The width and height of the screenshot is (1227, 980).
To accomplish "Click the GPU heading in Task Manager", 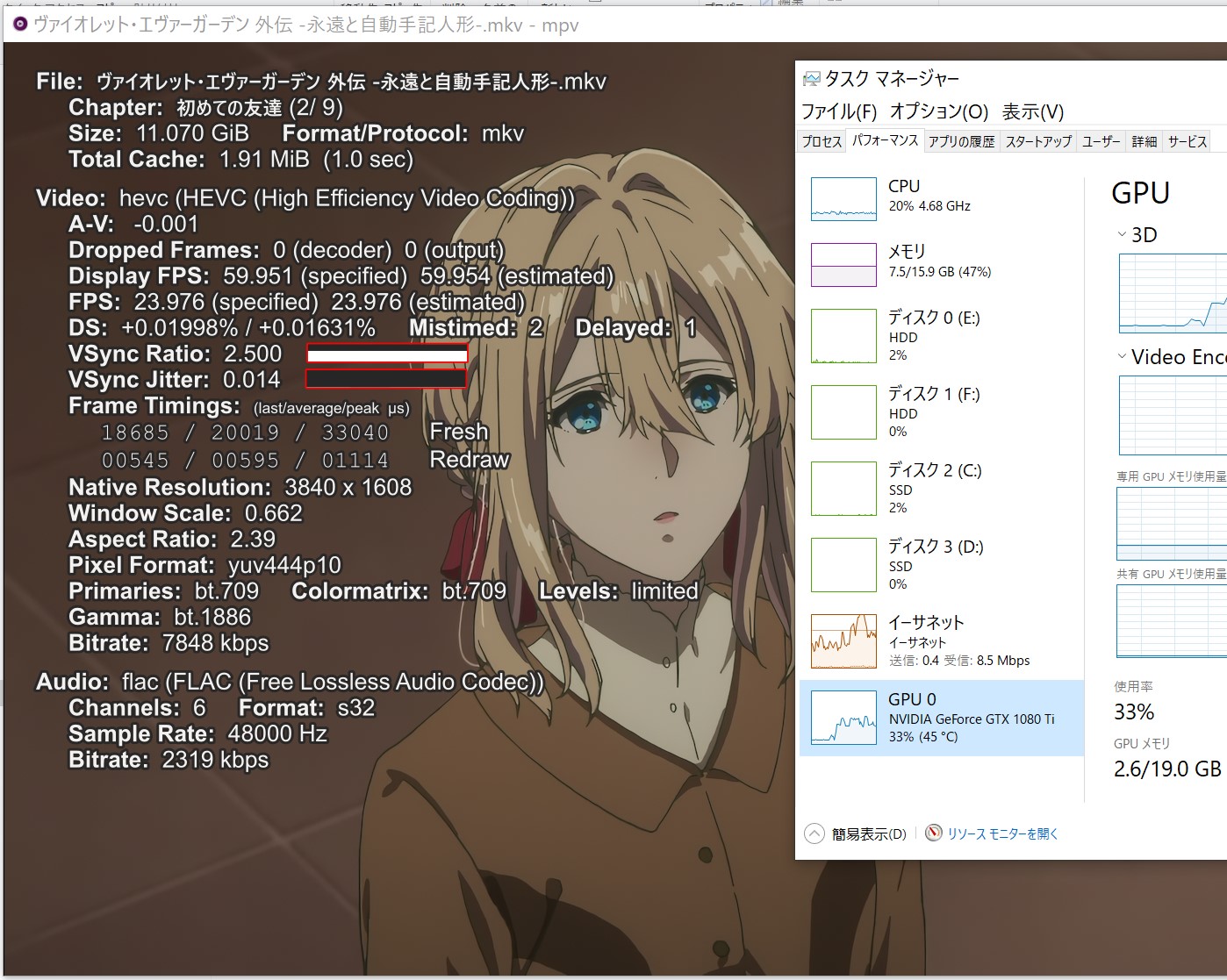I will tap(1140, 193).
